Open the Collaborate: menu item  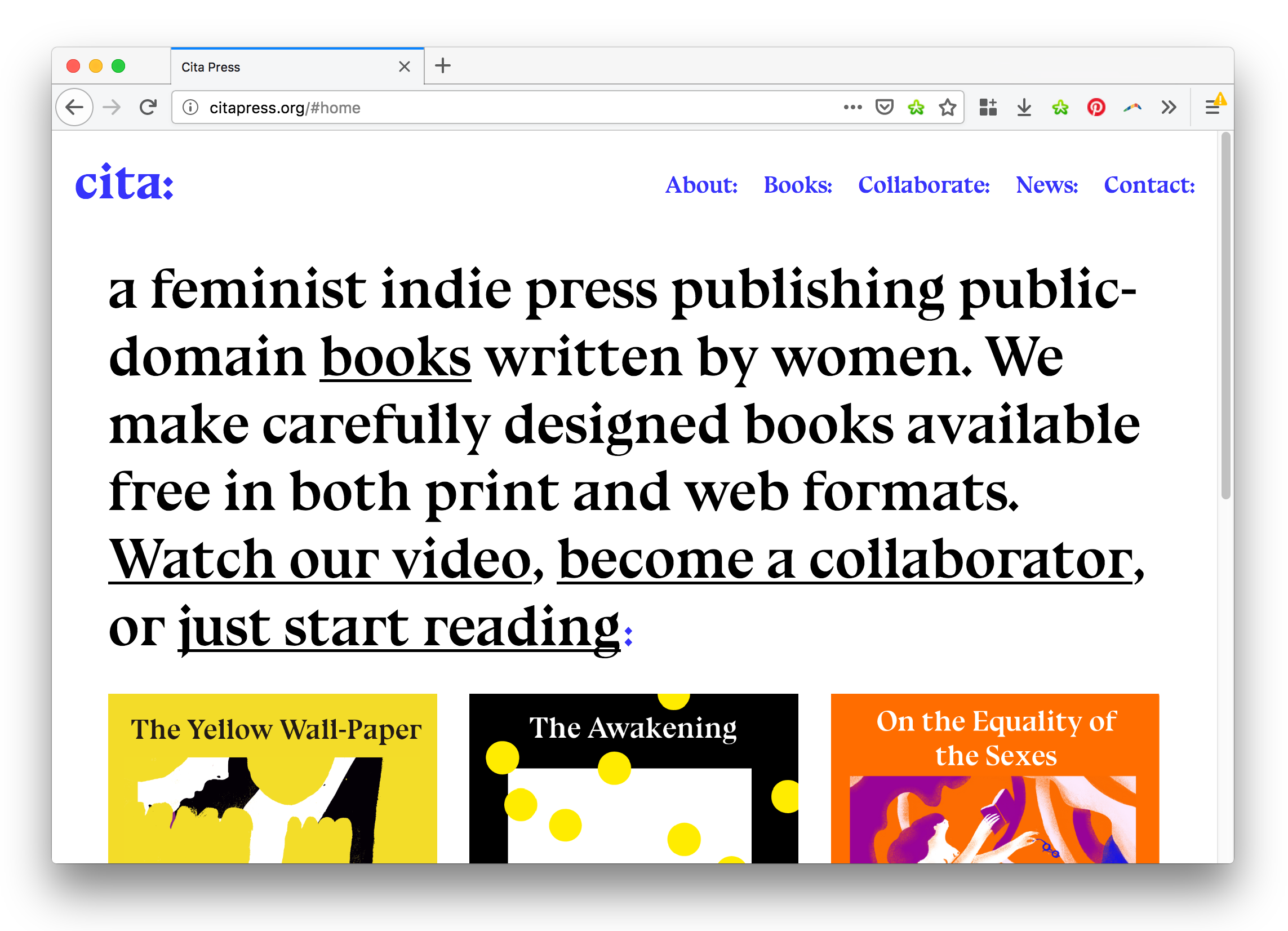click(x=924, y=185)
